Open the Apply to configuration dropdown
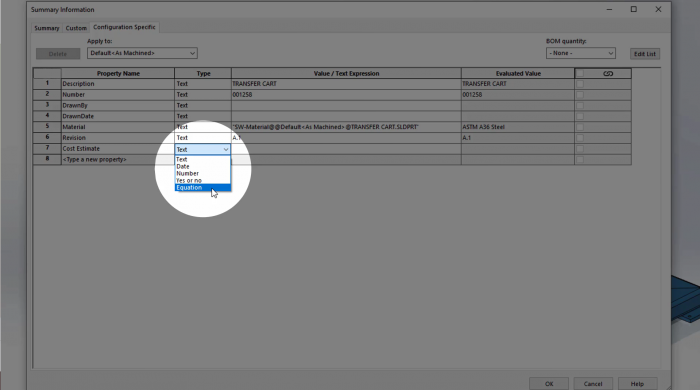This screenshot has height=390, width=700. (142, 53)
